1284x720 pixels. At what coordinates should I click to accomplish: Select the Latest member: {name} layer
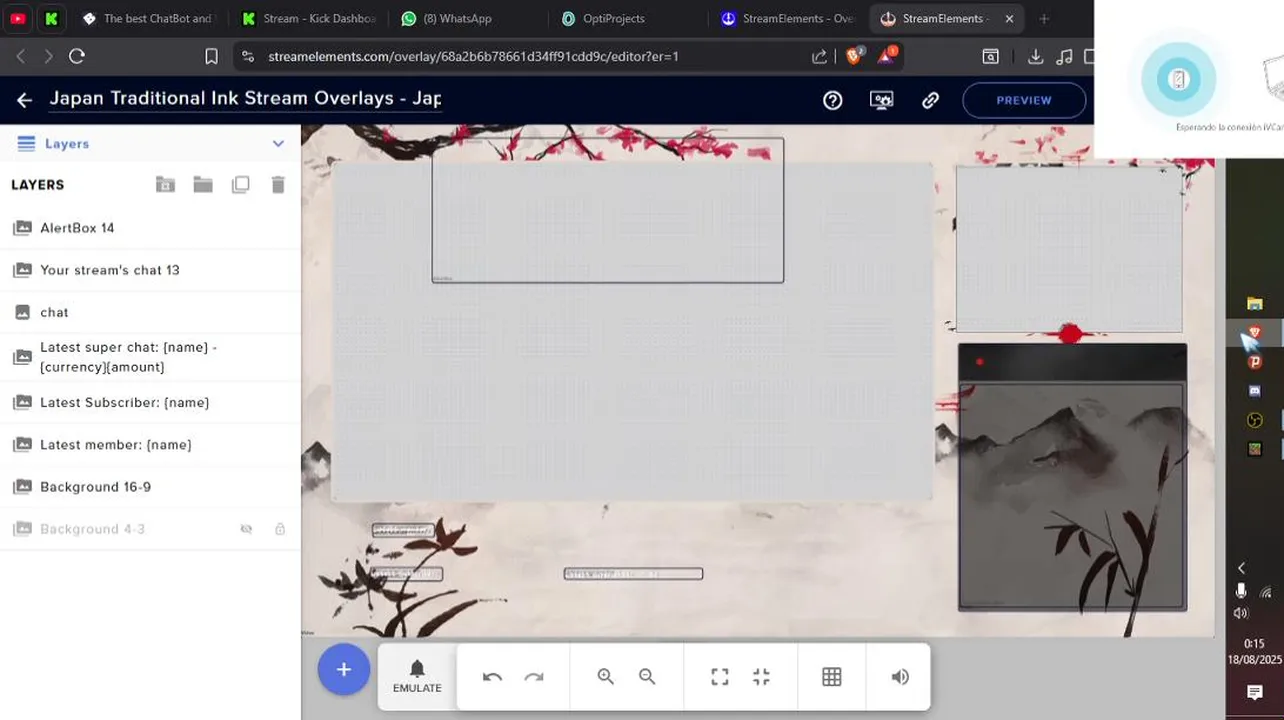click(x=150, y=444)
